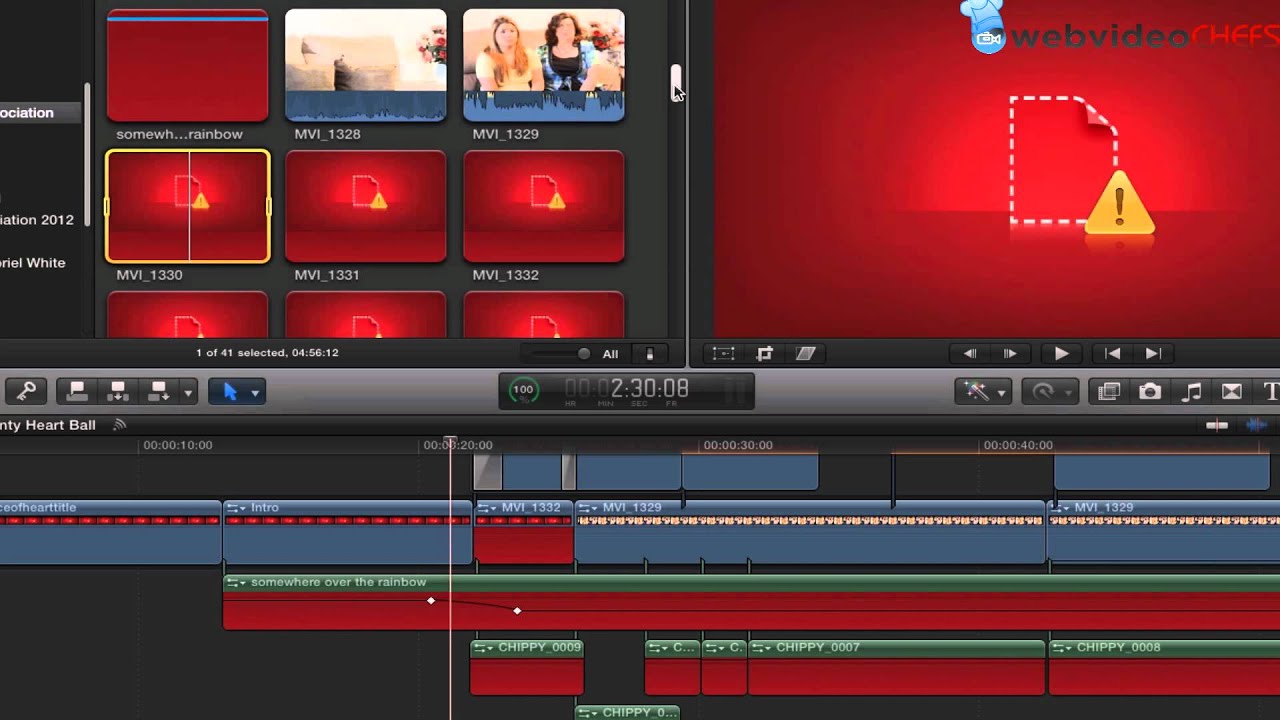Step back one frame in viewer
This screenshot has width=1280, height=720.
969,353
